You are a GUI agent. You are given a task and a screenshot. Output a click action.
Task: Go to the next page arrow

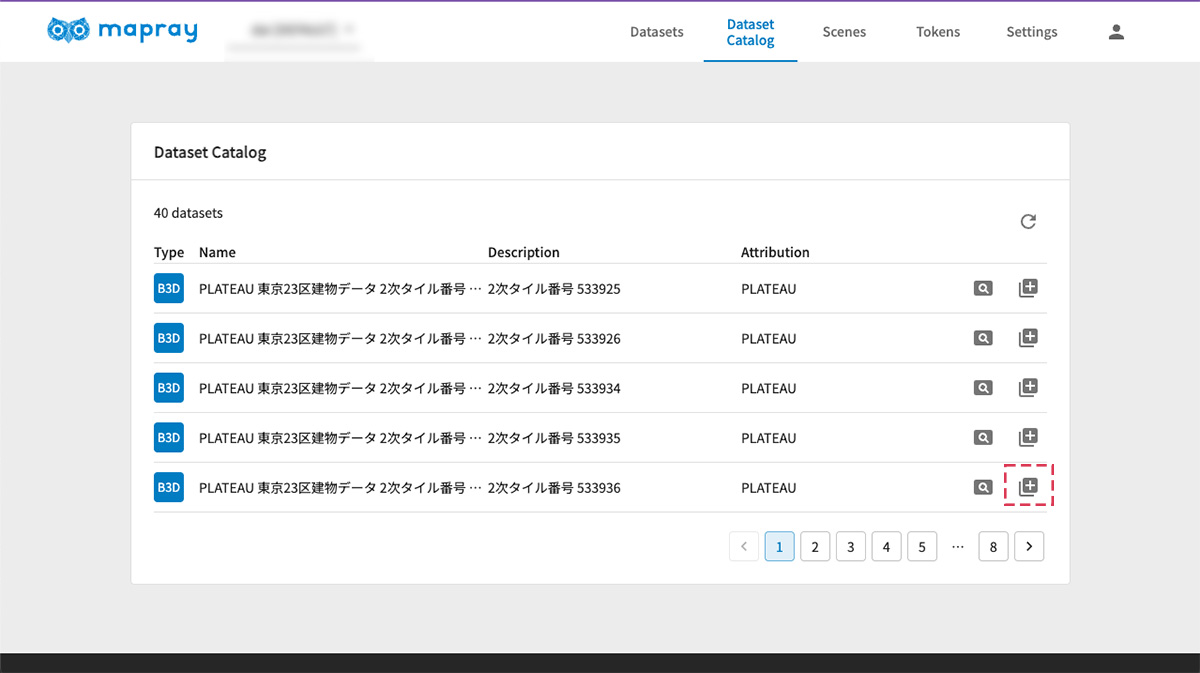coord(1029,547)
